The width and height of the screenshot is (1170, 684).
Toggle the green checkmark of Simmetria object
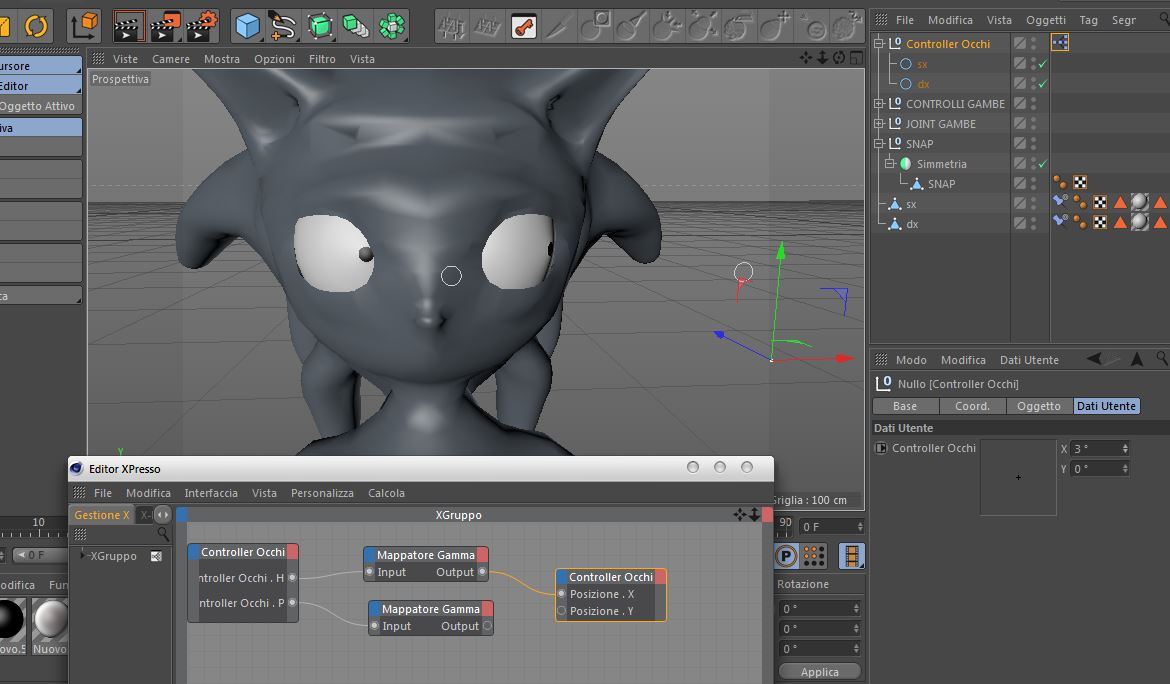click(x=1043, y=164)
